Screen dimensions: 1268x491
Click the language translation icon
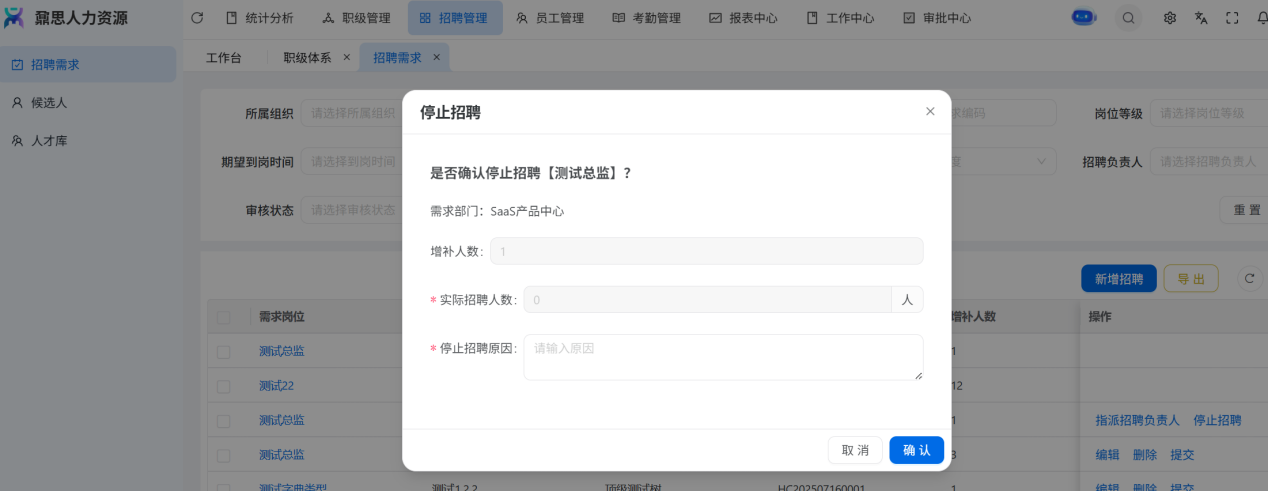1201,18
